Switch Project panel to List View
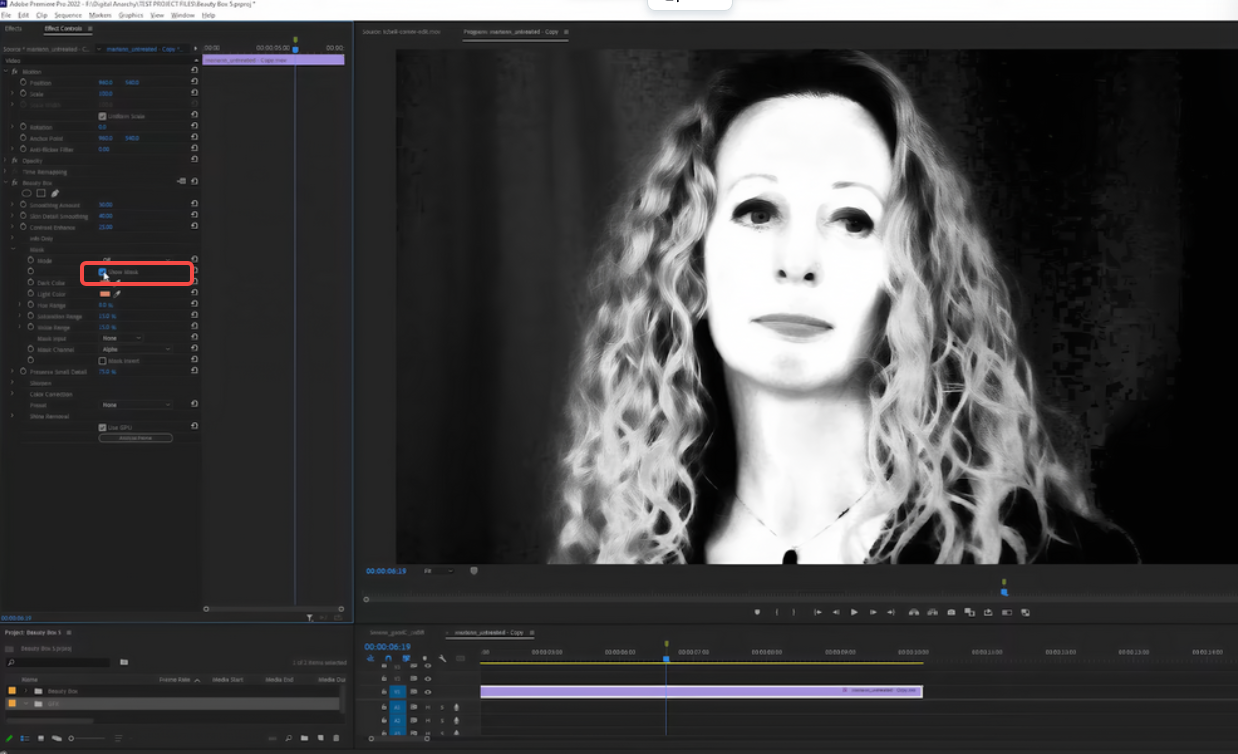The width and height of the screenshot is (1238, 754). coord(25,738)
